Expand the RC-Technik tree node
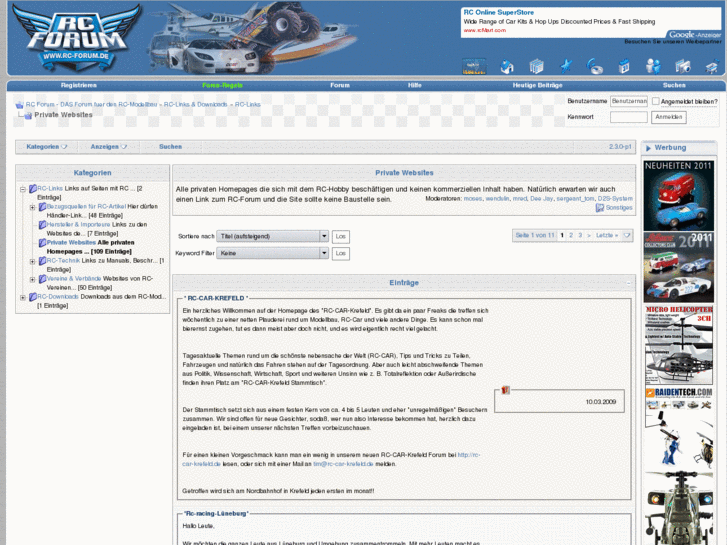 (x=32, y=262)
